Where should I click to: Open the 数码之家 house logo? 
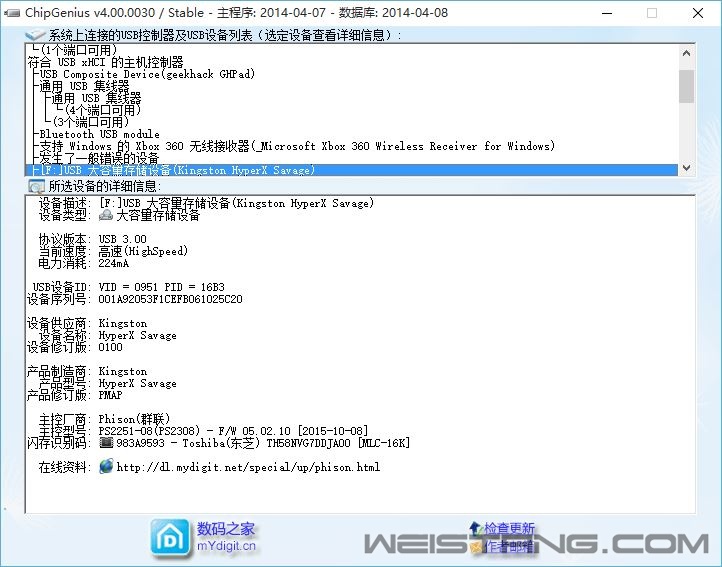coord(170,538)
